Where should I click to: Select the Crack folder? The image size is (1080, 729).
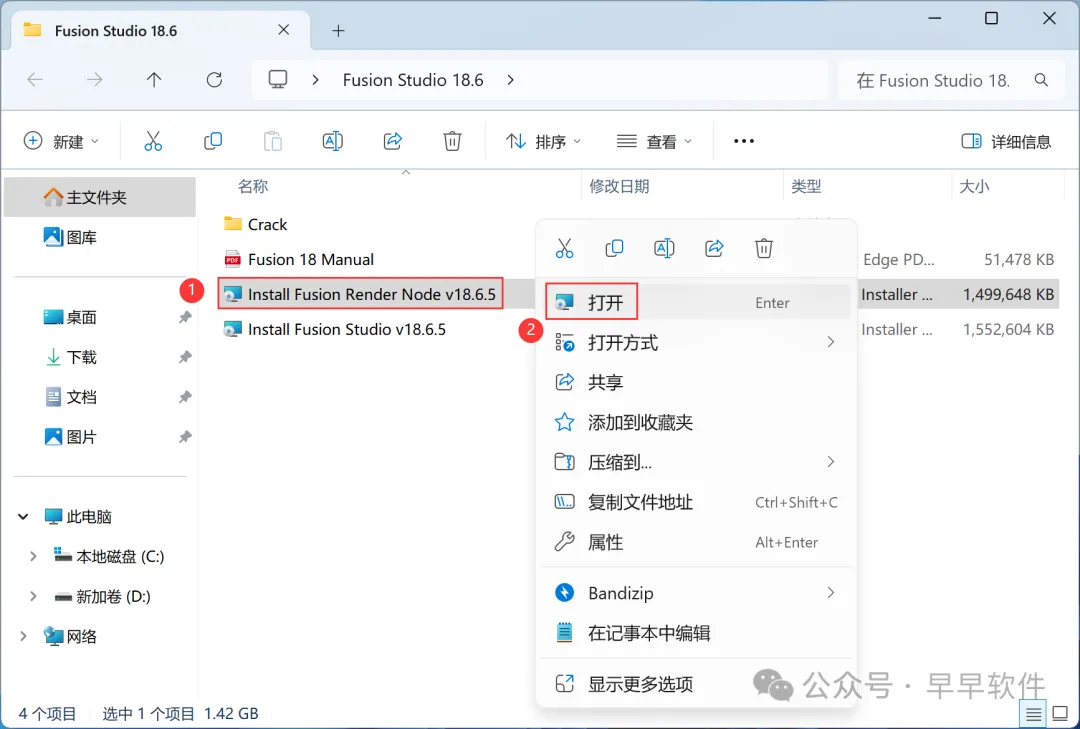[x=256, y=224]
